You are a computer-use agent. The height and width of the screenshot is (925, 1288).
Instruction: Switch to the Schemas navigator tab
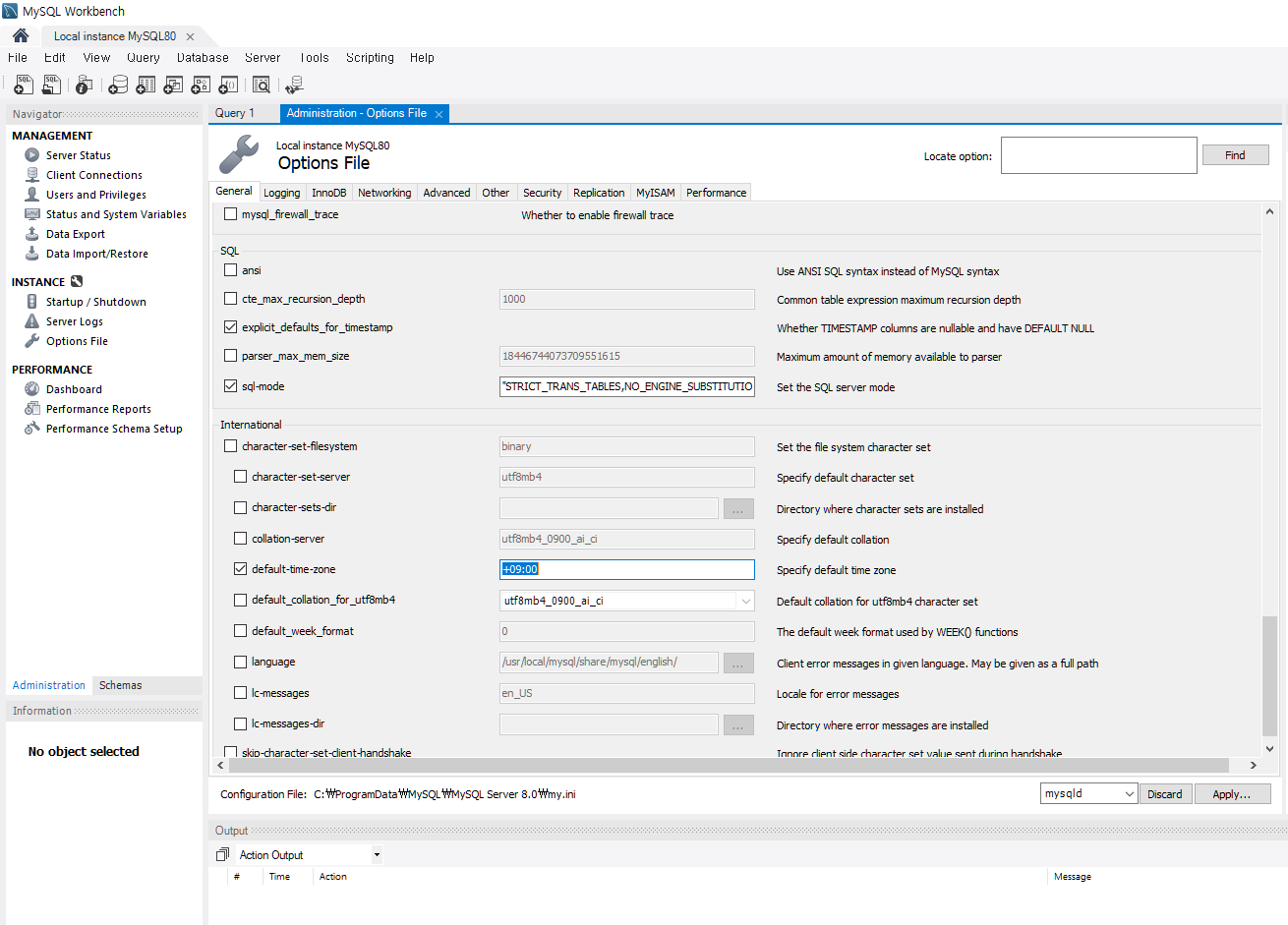(x=121, y=685)
